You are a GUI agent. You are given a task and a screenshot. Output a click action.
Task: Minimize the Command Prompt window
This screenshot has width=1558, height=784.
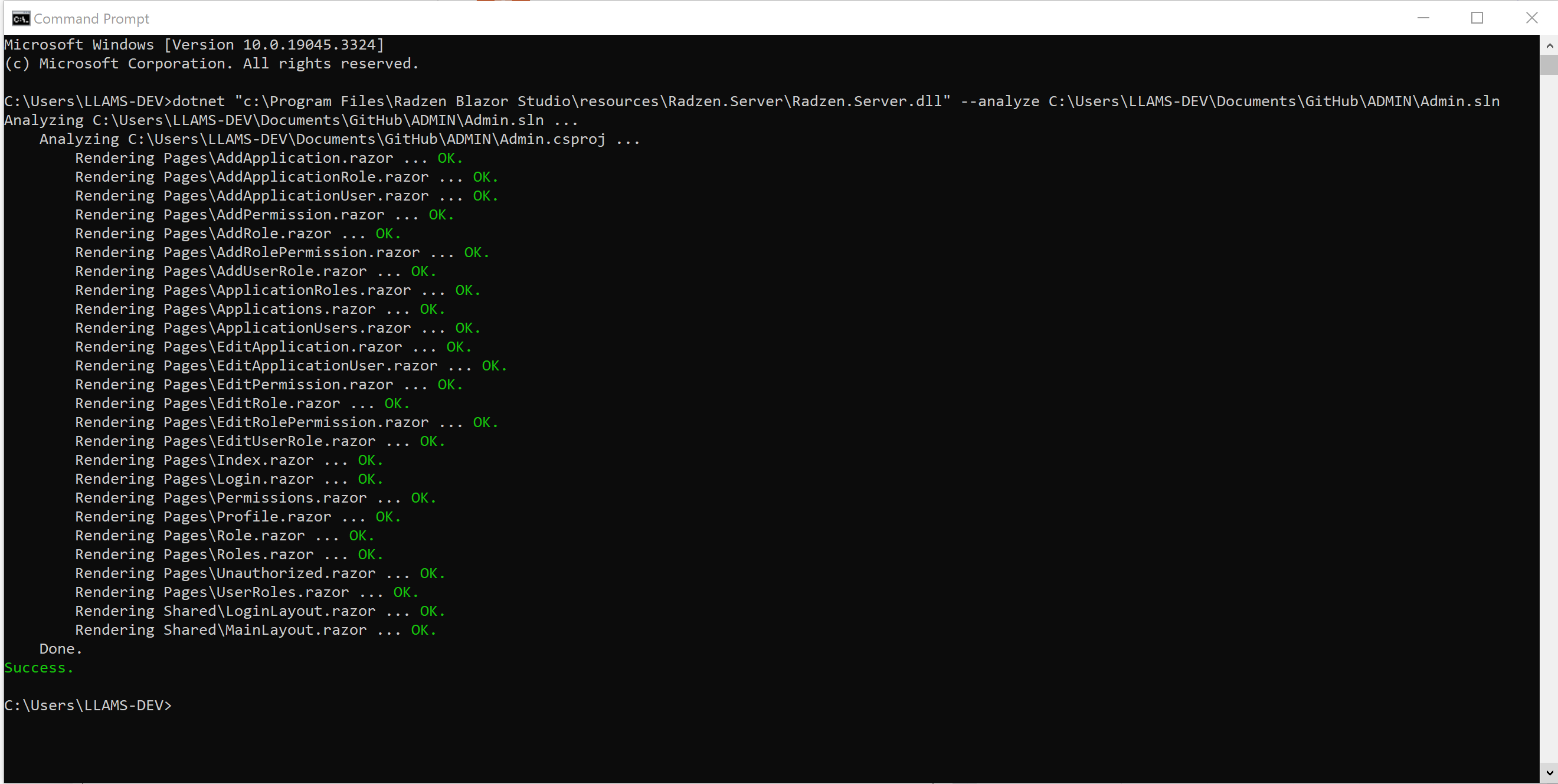coord(1423,18)
